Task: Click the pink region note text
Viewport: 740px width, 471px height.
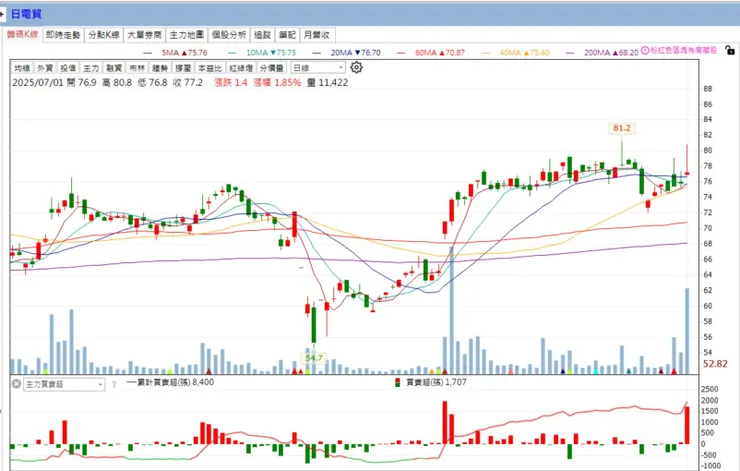Action: (683, 50)
